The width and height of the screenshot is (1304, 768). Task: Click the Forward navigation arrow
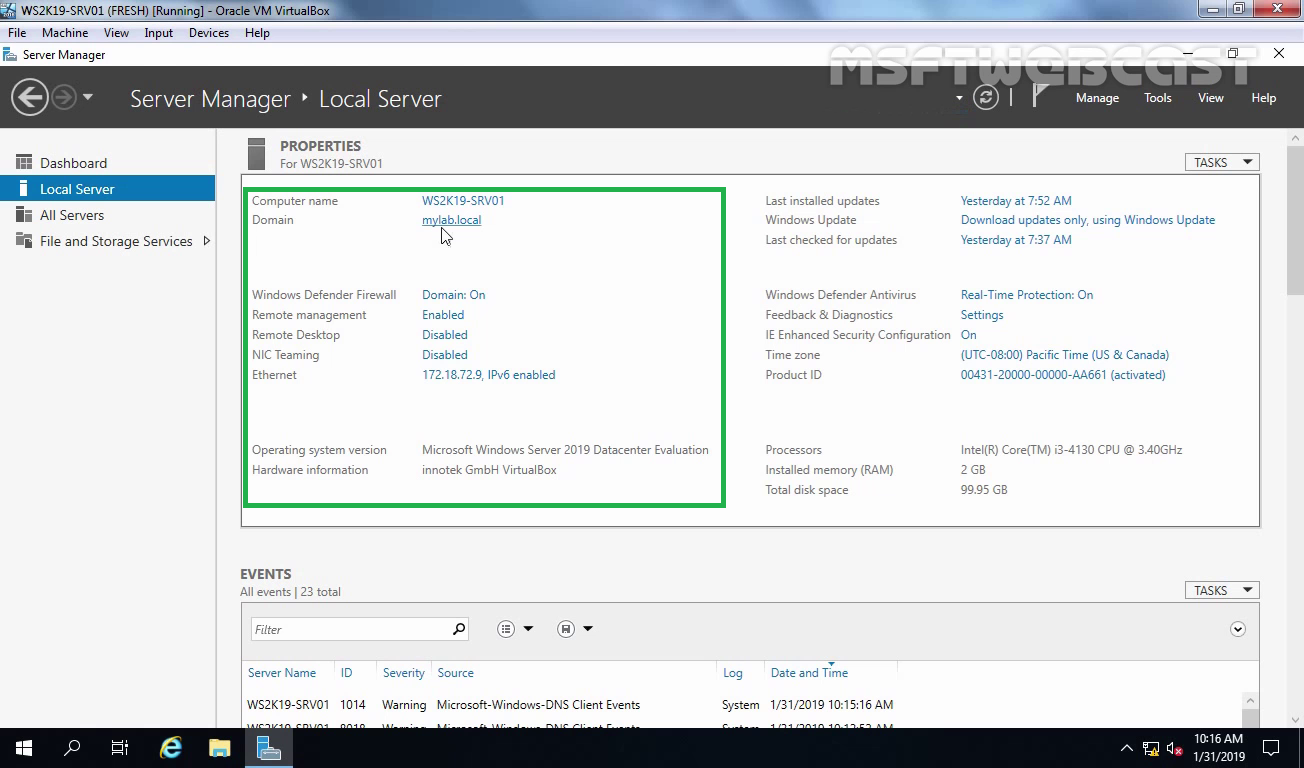(64, 97)
